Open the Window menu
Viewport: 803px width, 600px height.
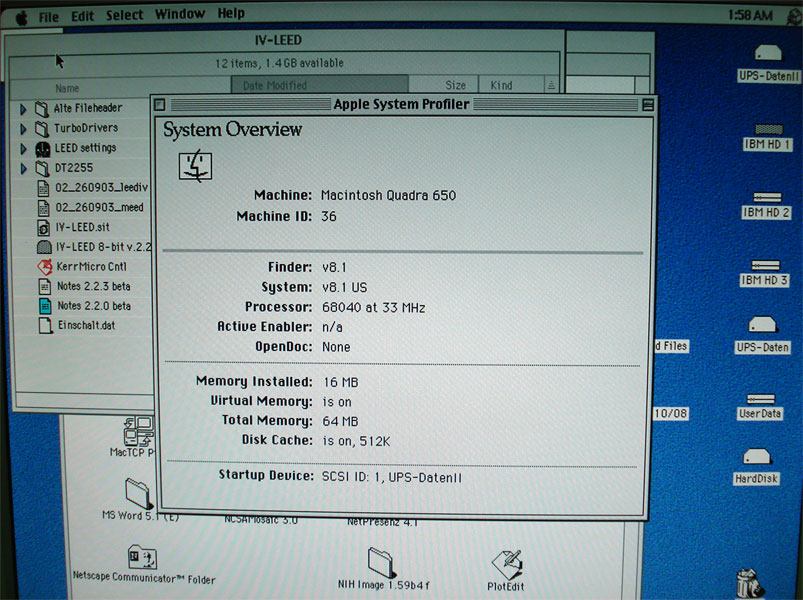180,14
